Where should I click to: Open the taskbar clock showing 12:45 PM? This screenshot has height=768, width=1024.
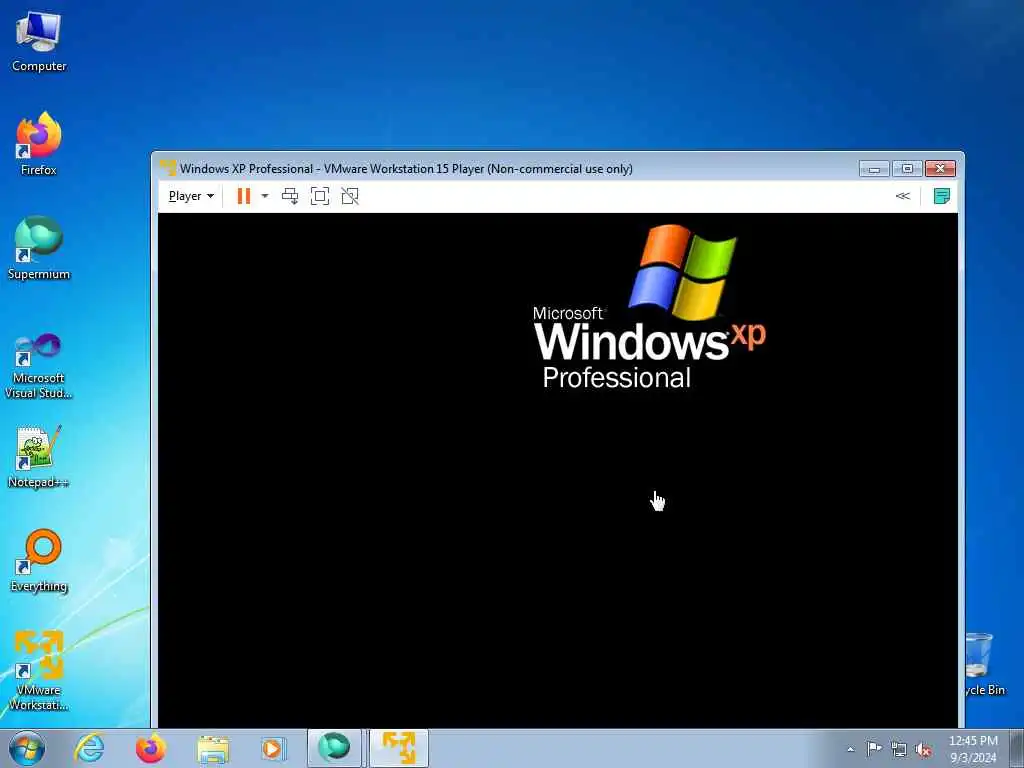[973, 748]
